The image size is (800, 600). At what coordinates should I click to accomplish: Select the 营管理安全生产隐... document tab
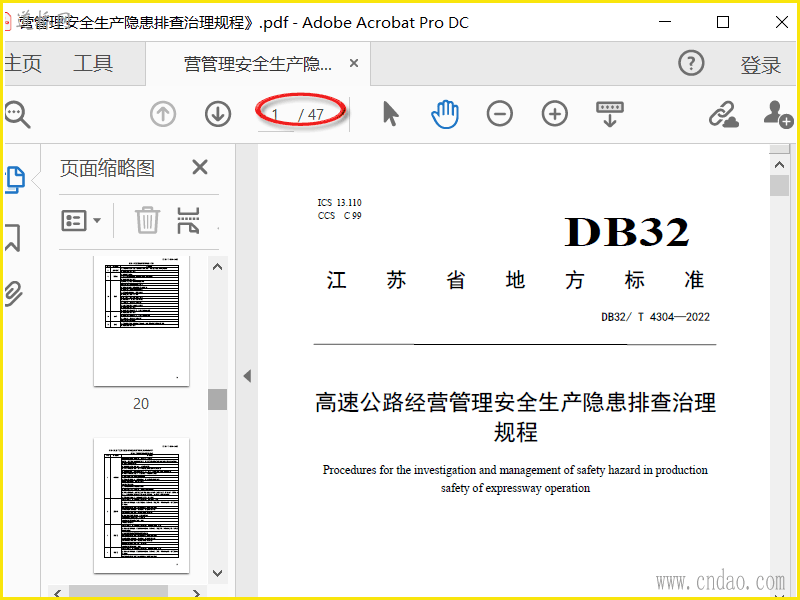click(258, 64)
